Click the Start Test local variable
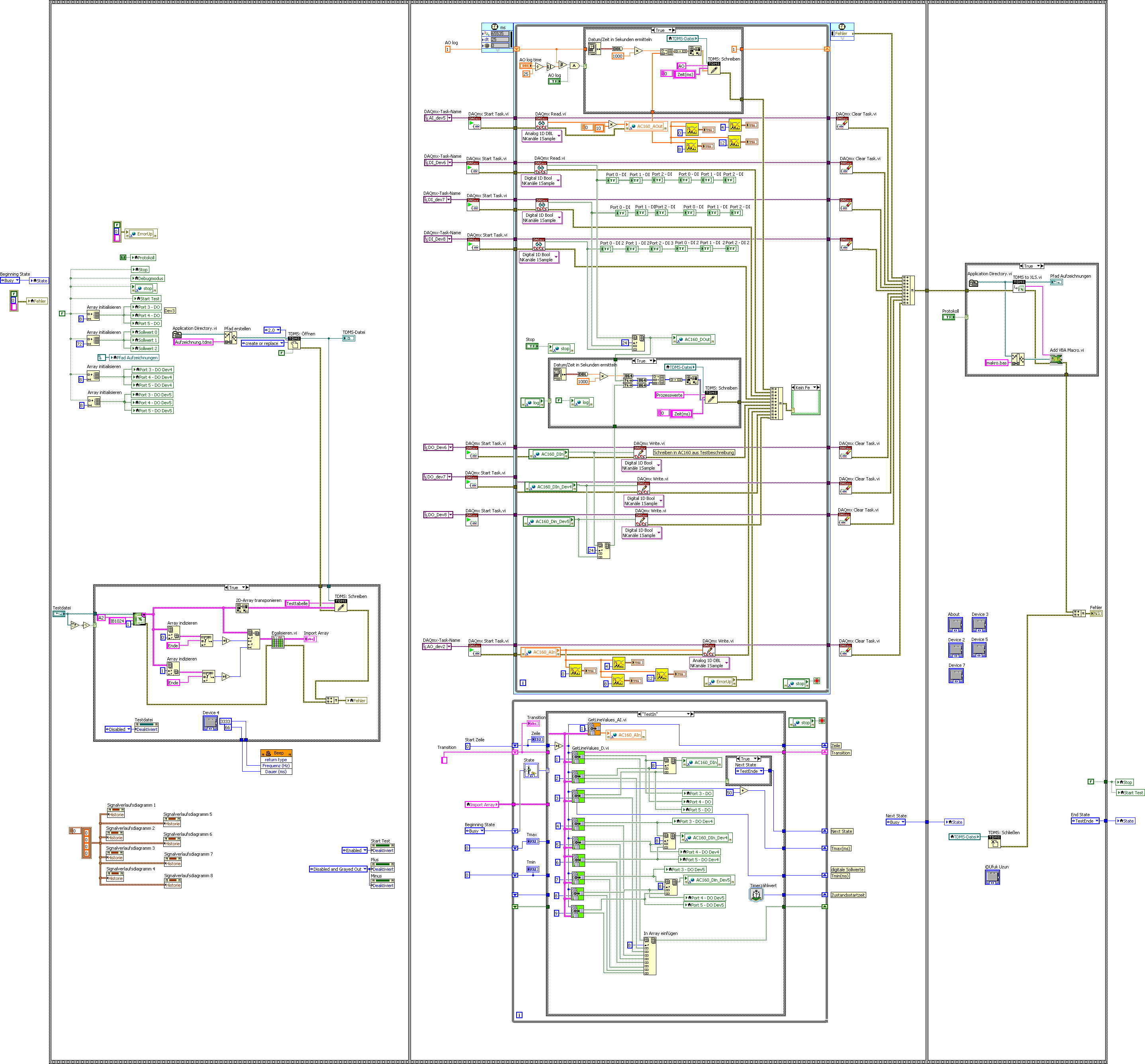Viewport: 1145px width, 1064px height. pos(147,298)
